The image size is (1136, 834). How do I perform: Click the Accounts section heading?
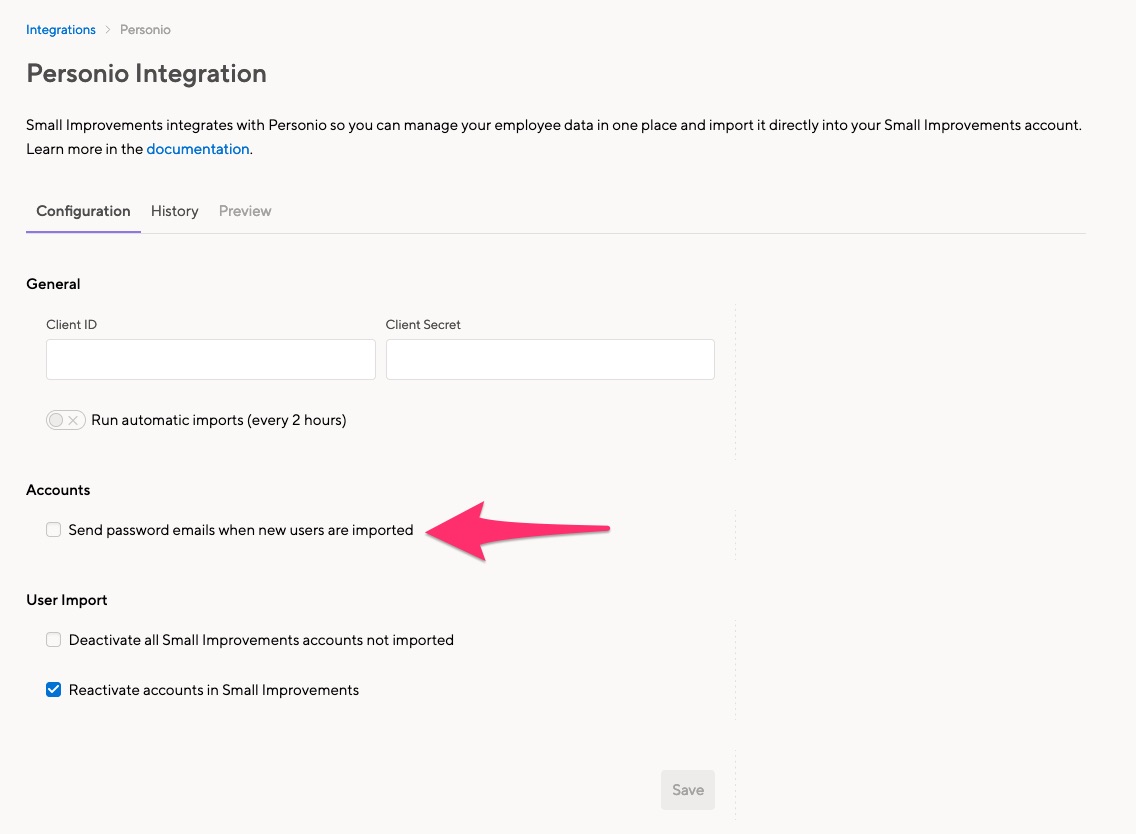58,490
